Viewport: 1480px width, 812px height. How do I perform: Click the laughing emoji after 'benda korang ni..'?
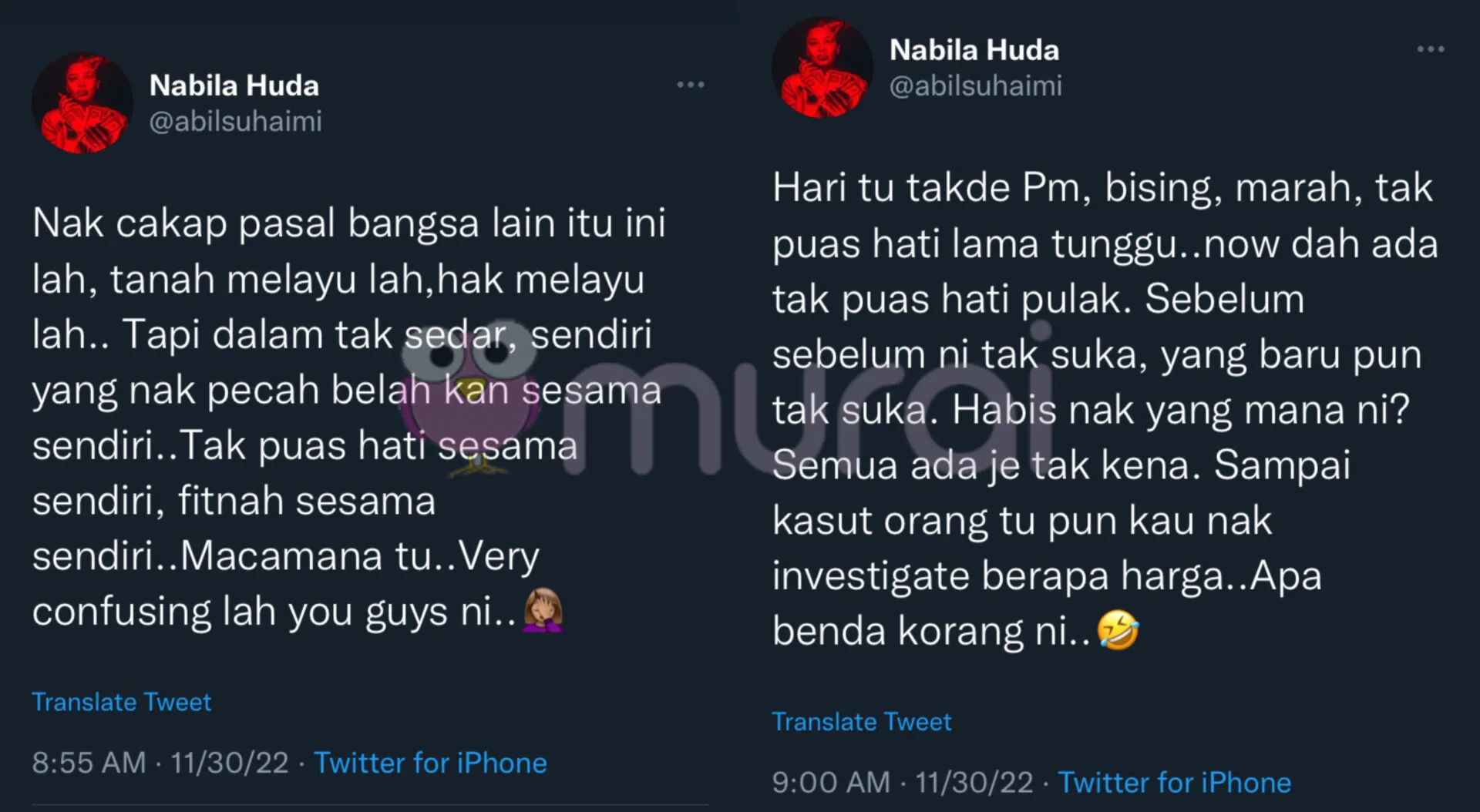tap(1118, 629)
